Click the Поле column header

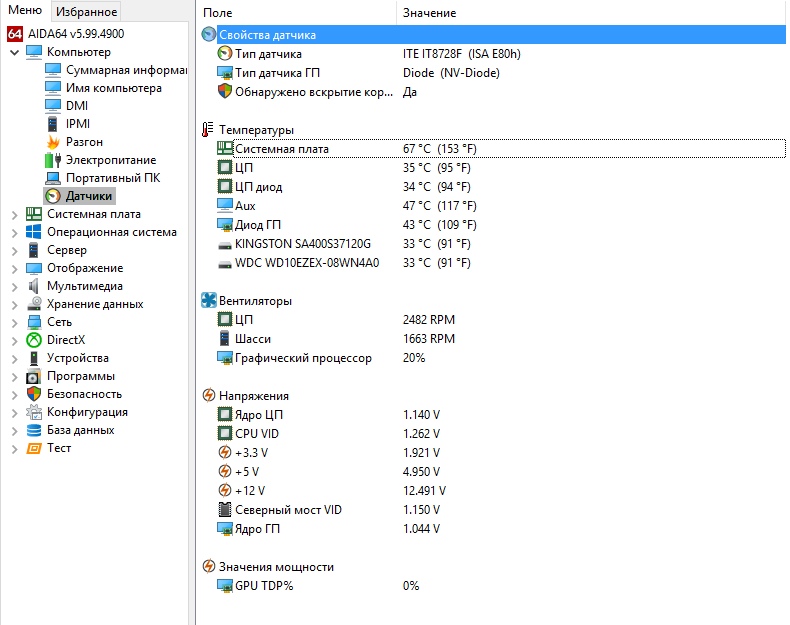(217, 13)
